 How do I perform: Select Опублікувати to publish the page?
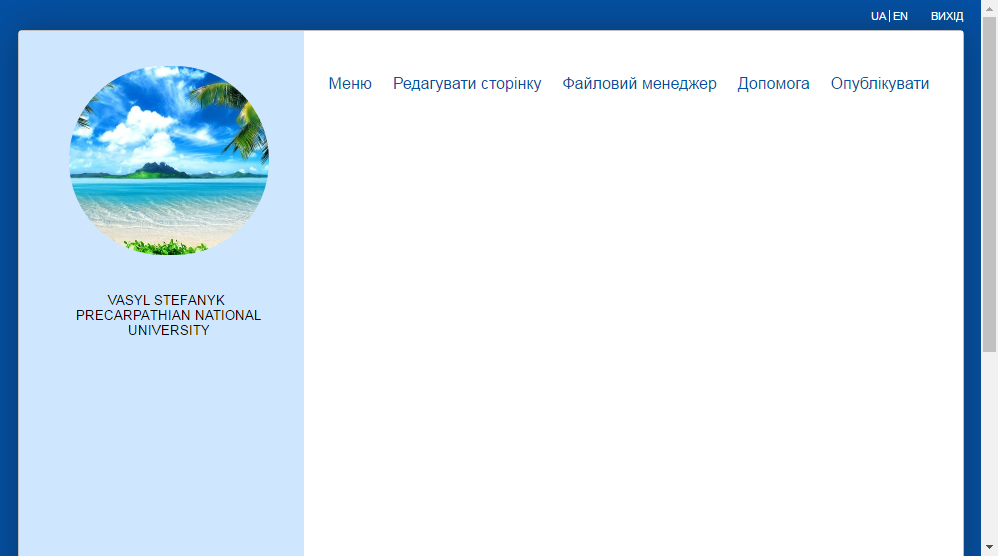click(880, 83)
